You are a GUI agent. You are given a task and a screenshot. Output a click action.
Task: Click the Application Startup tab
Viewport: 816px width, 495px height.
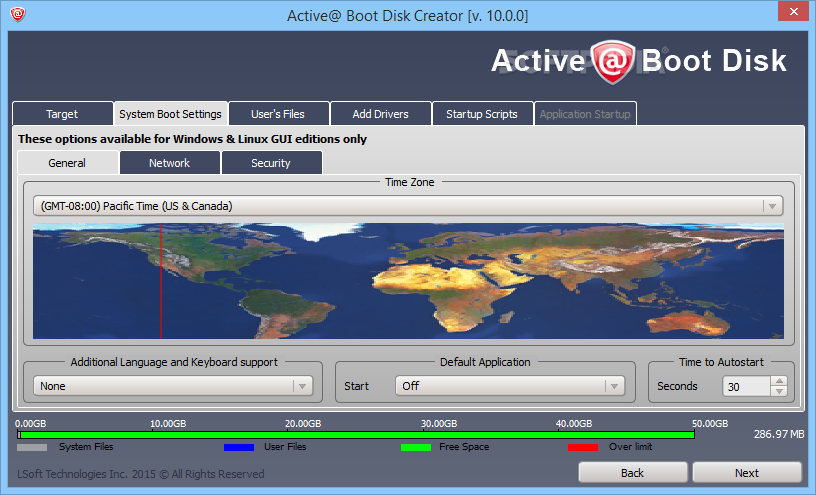click(x=585, y=113)
